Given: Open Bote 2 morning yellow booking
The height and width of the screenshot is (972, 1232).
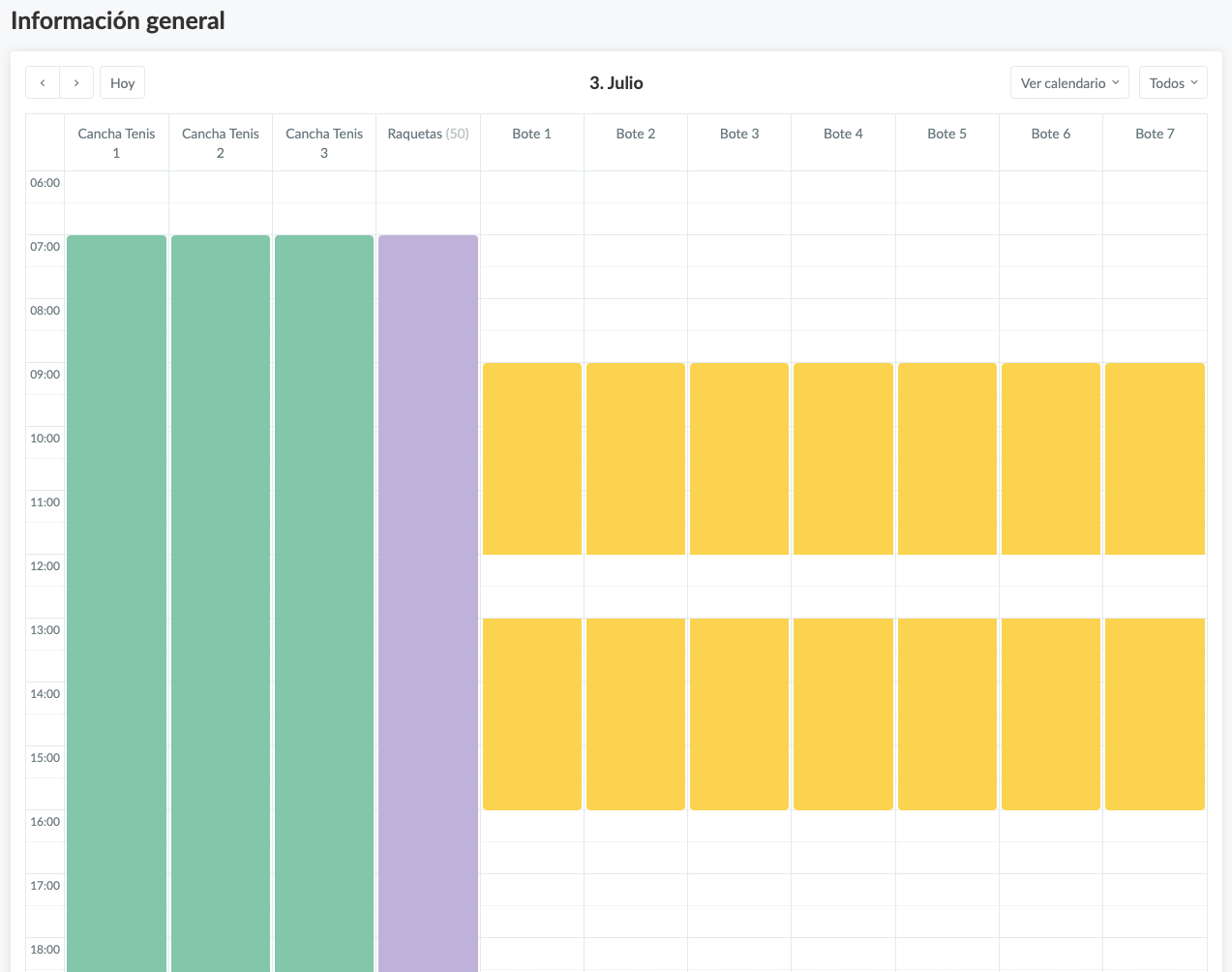Looking at the screenshot, I should coord(636,458).
